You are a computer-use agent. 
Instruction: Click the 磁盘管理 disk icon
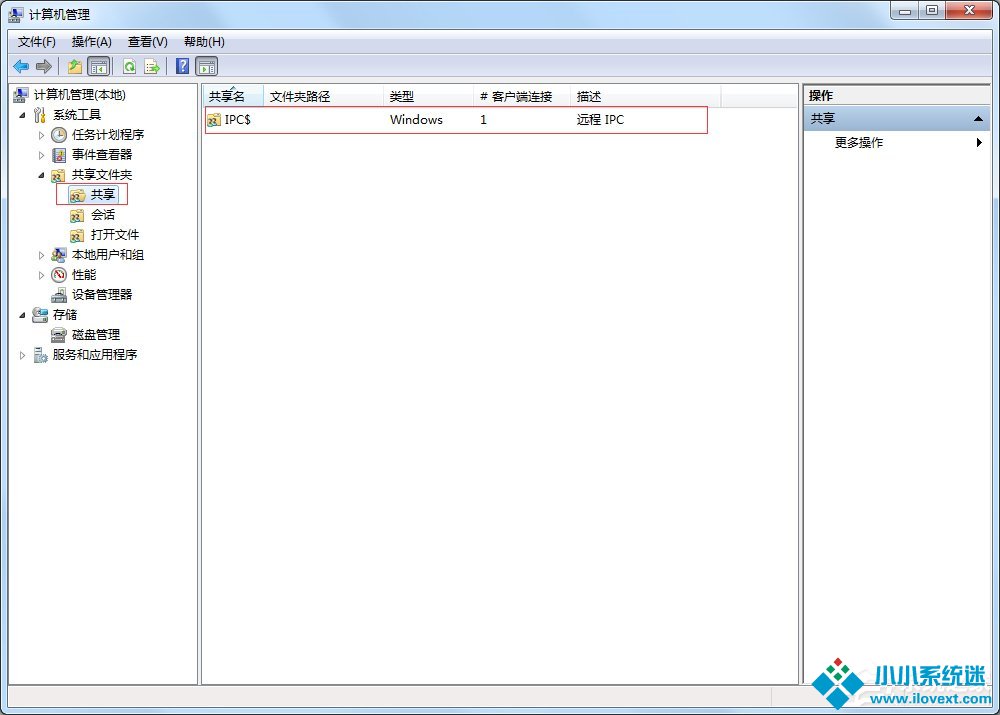tap(59, 335)
